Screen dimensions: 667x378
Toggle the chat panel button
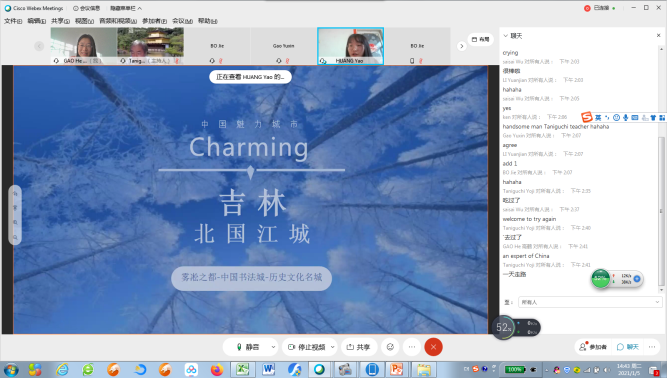(628, 347)
